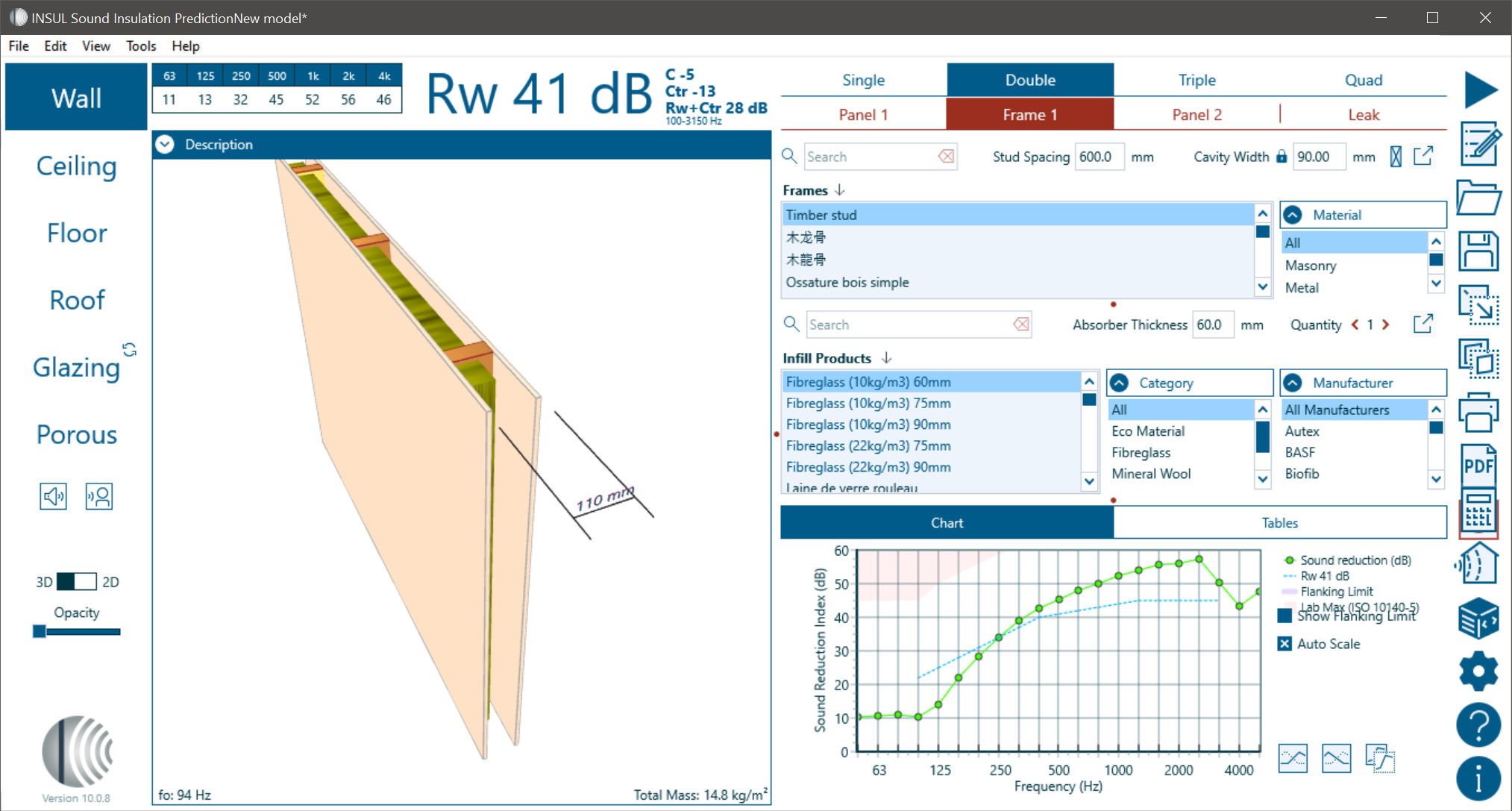Viewport: 1512px width, 811px height.
Task: Click the pop-out icon beside Cavity Width
Action: coord(1423,156)
